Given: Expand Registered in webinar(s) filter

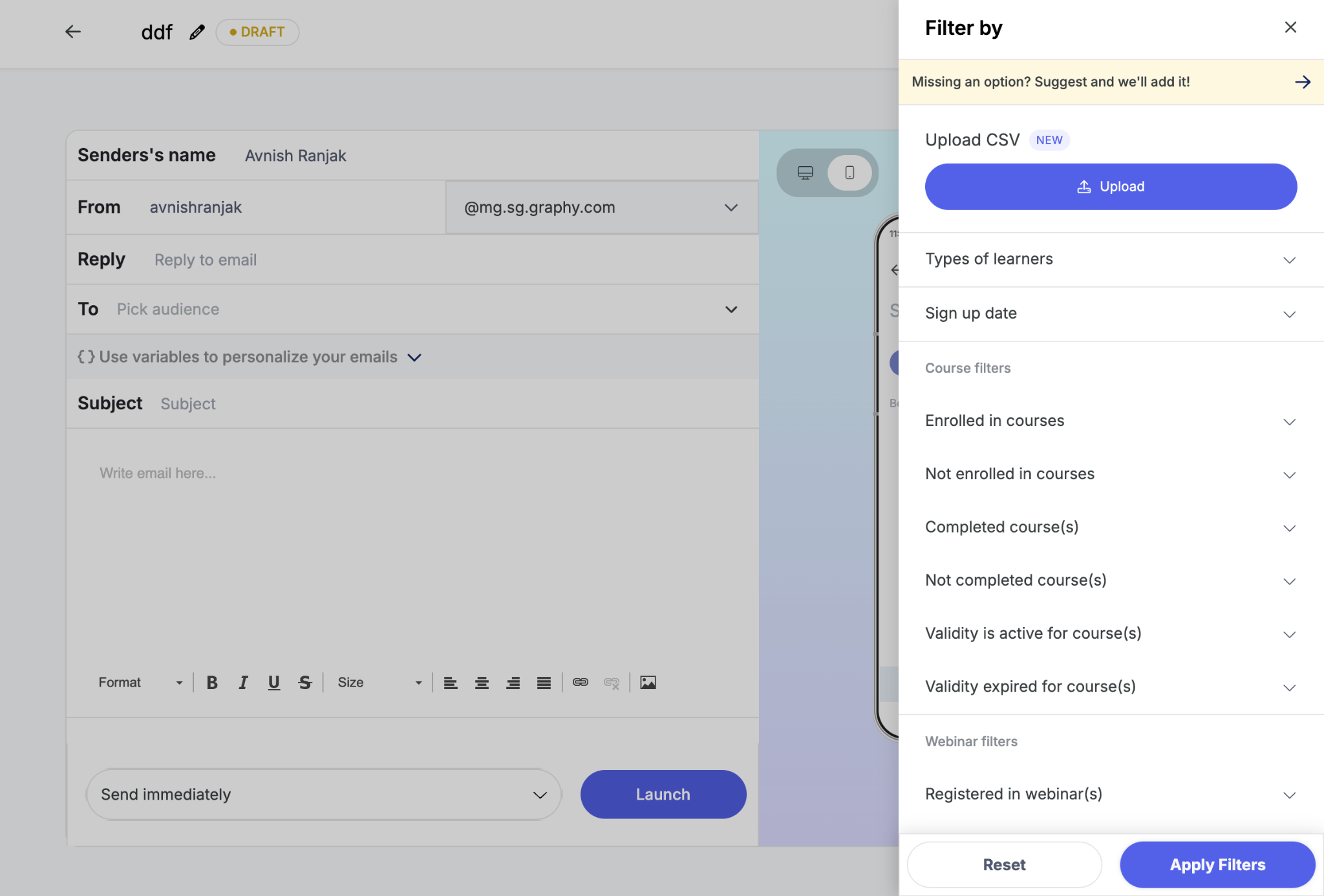Looking at the screenshot, I should (1111, 794).
